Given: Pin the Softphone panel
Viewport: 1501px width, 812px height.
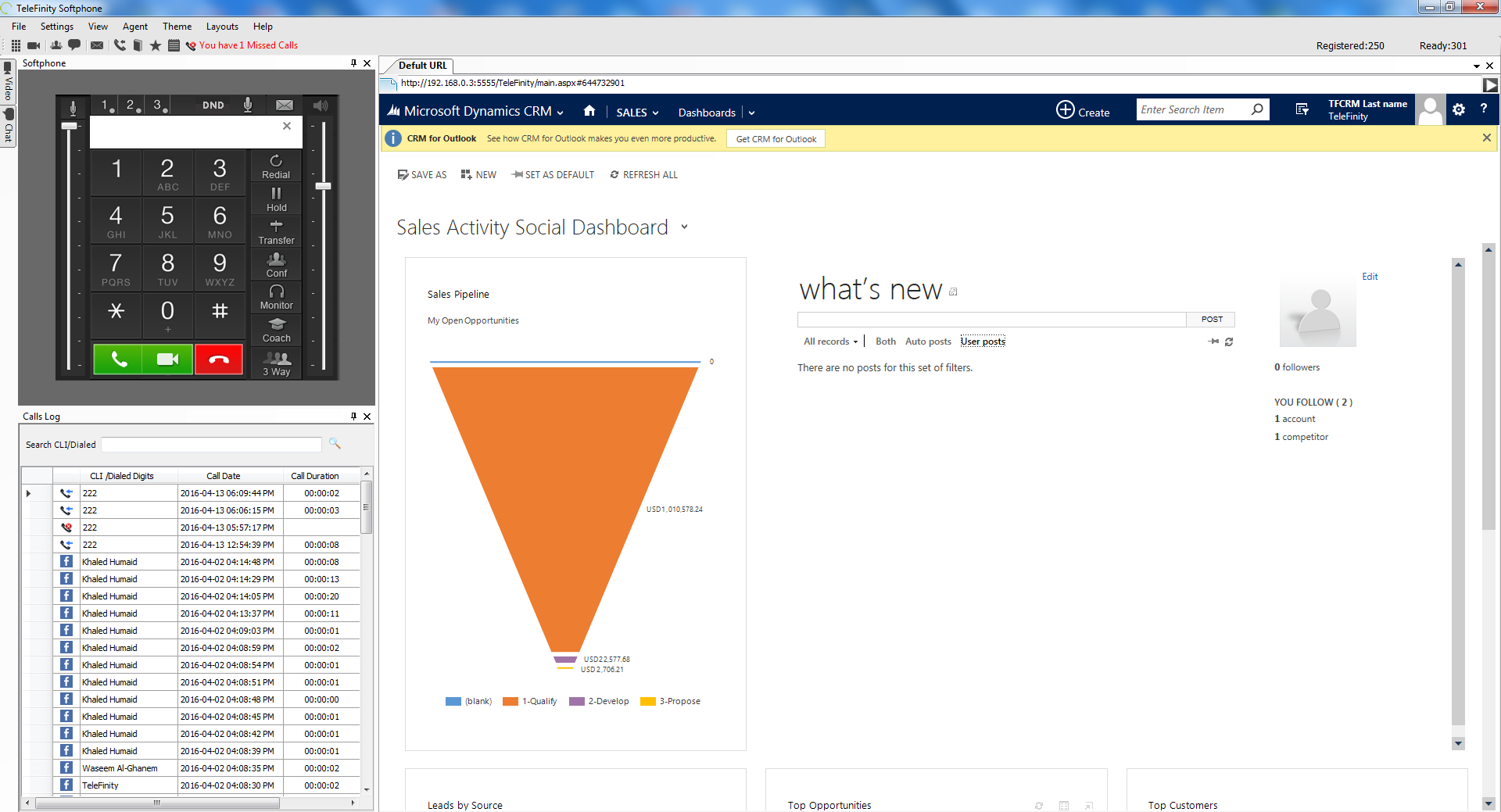Looking at the screenshot, I should [x=353, y=63].
